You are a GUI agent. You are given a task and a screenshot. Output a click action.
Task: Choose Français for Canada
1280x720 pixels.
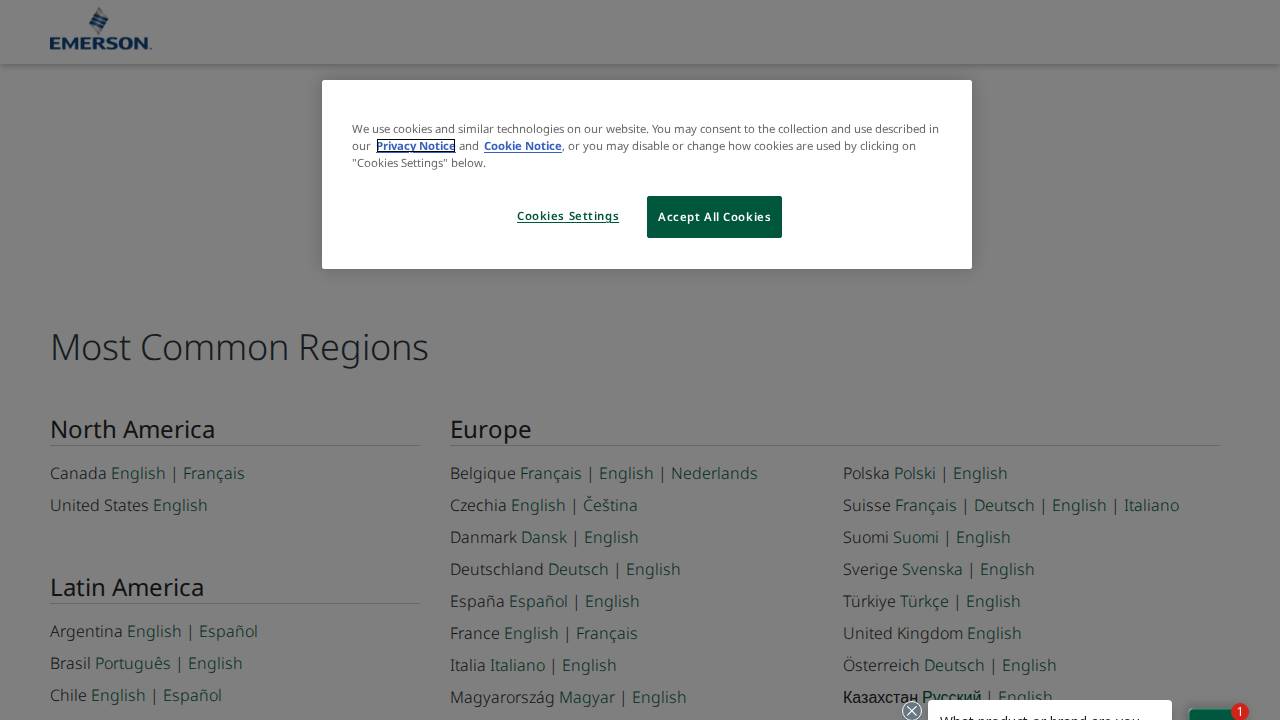214,473
